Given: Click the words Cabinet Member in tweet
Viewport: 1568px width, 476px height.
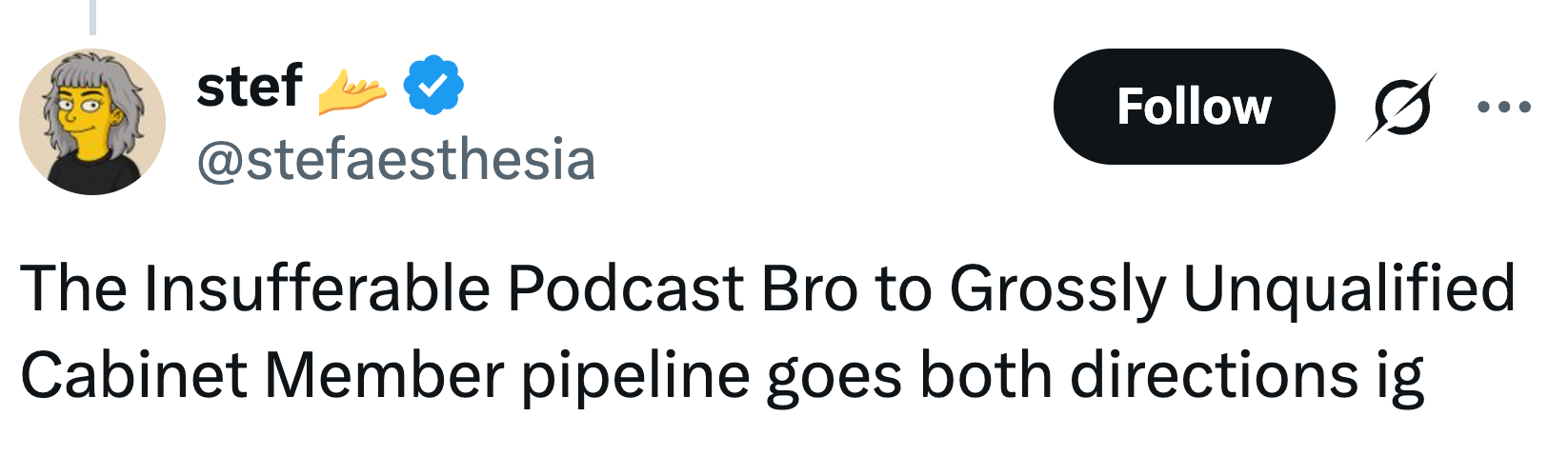Looking at the screenshot, I should [262, 375].
